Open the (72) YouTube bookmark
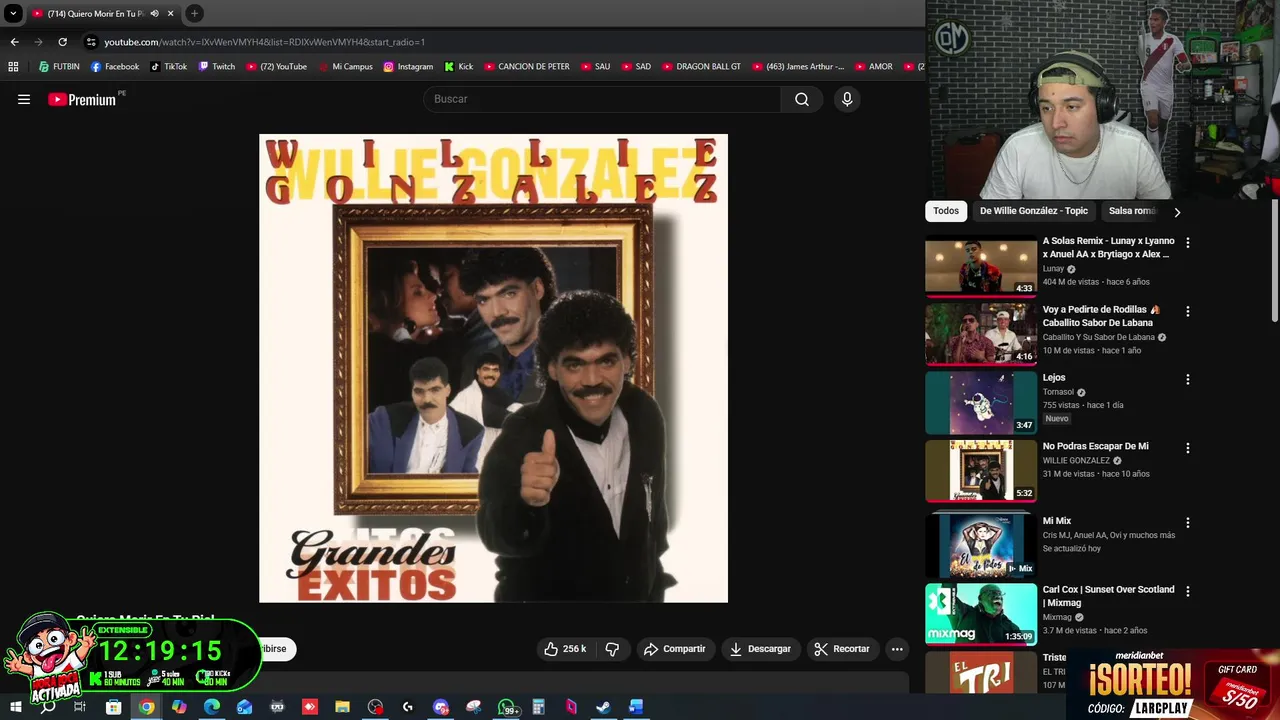This screenshot has width=1280, height=720. click(x=276, y=67)
